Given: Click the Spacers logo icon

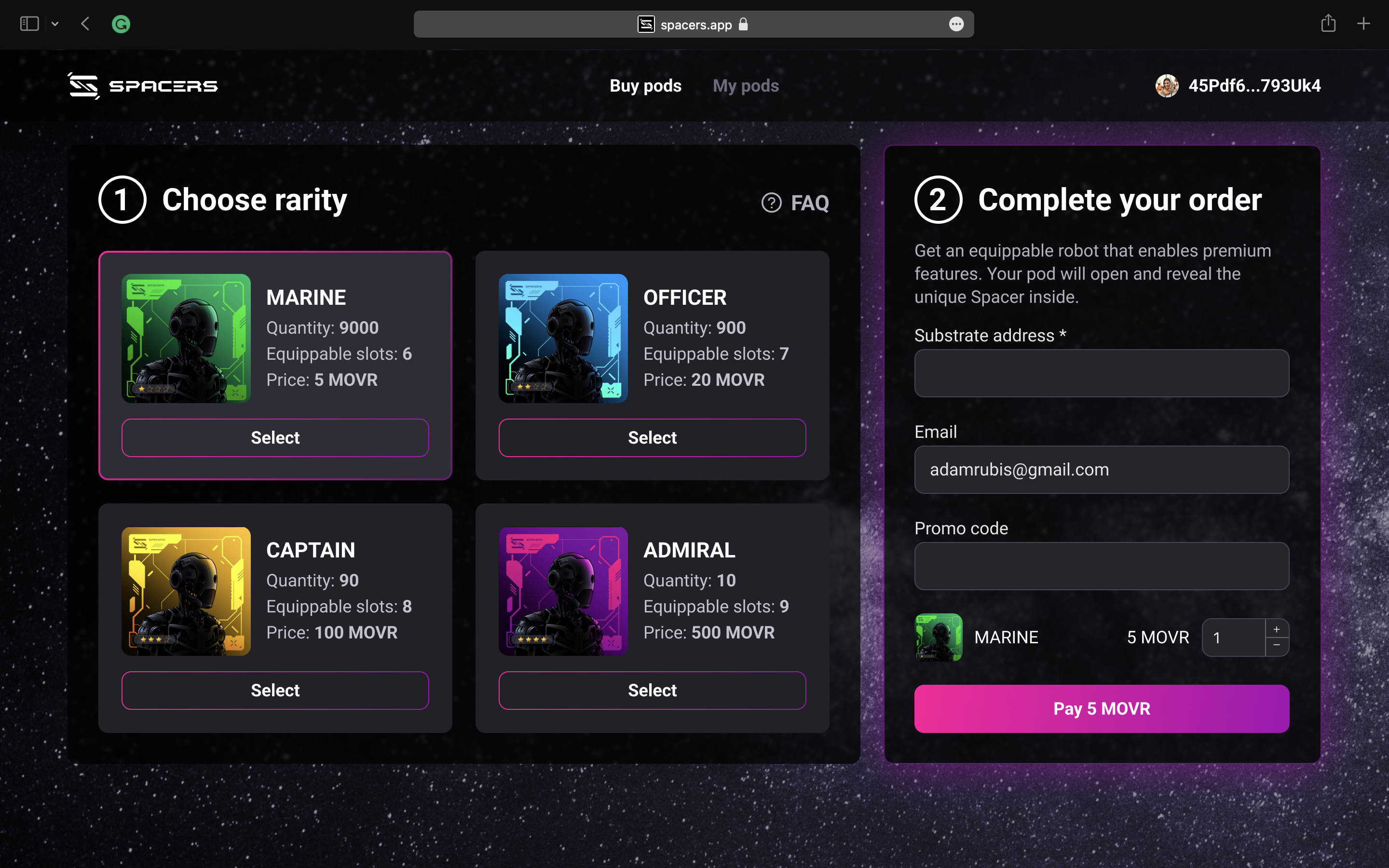Looking at the screenshot, I should click(x=84, y=86).
